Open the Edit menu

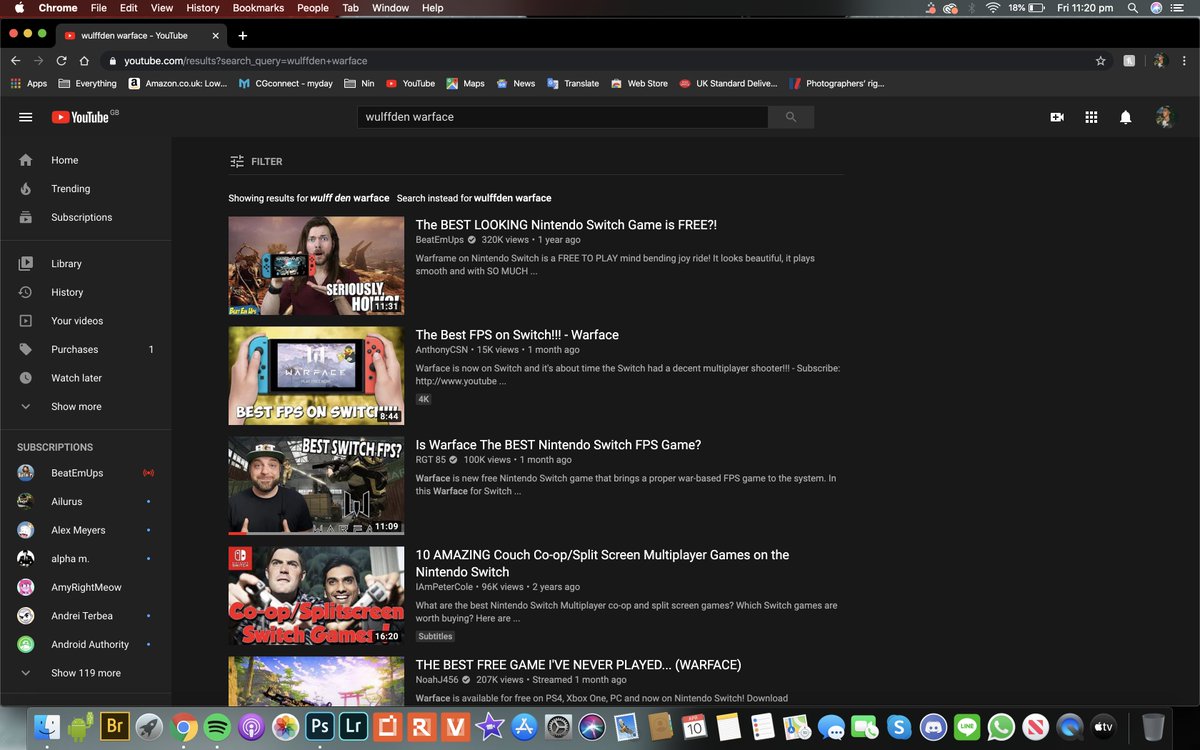pyautogui.click(x=129, y=8)
